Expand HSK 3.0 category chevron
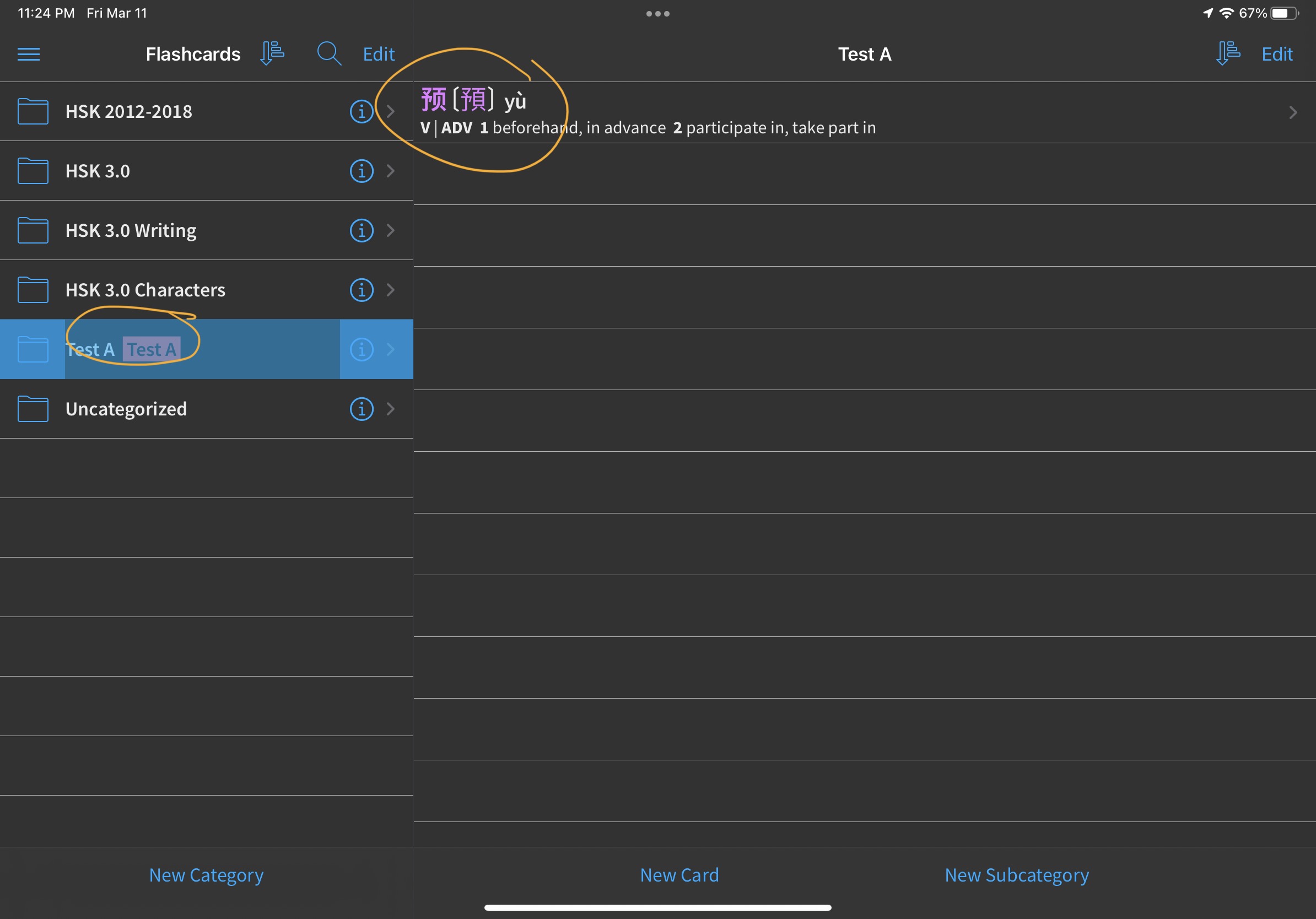 point(391,171)
